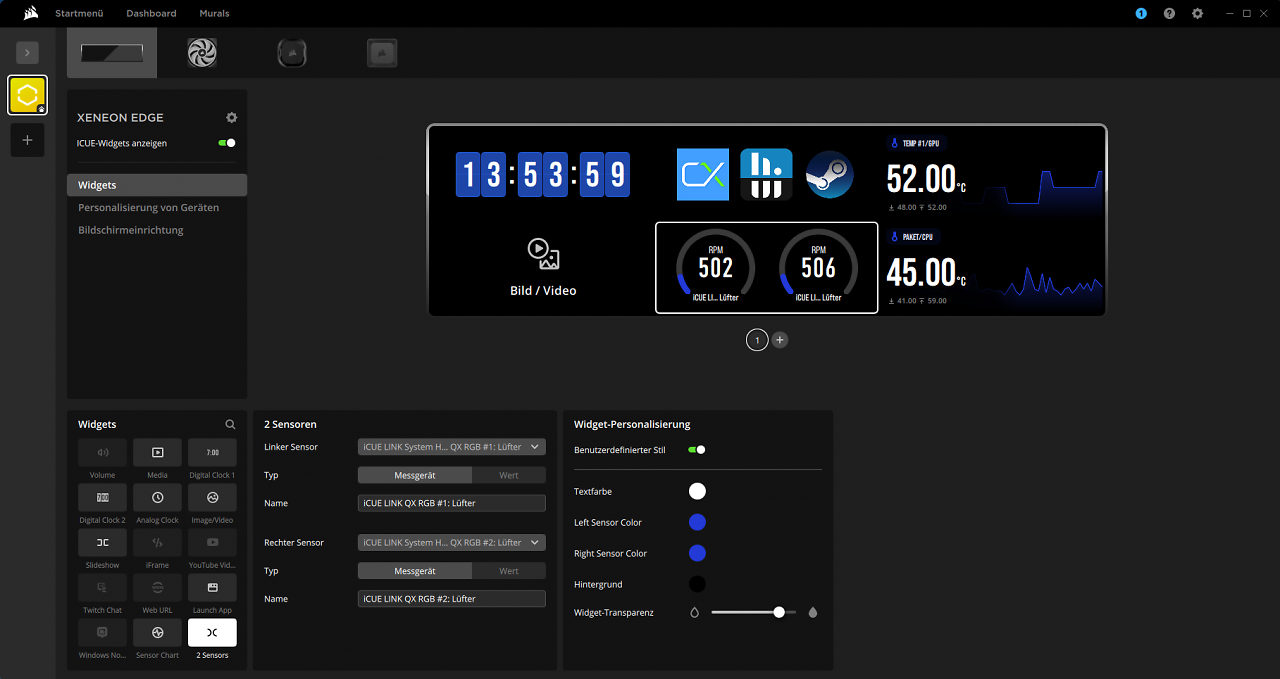Open XENEON EDGE settings gear
The height and width of the screenshot is (679, 1280).
click(x=232, y=117)
